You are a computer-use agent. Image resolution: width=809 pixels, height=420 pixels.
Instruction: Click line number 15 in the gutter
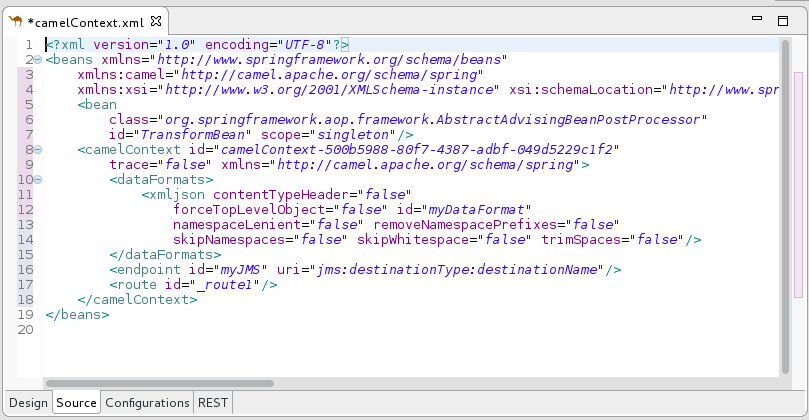pyautogui.click(x=26, y=254)
